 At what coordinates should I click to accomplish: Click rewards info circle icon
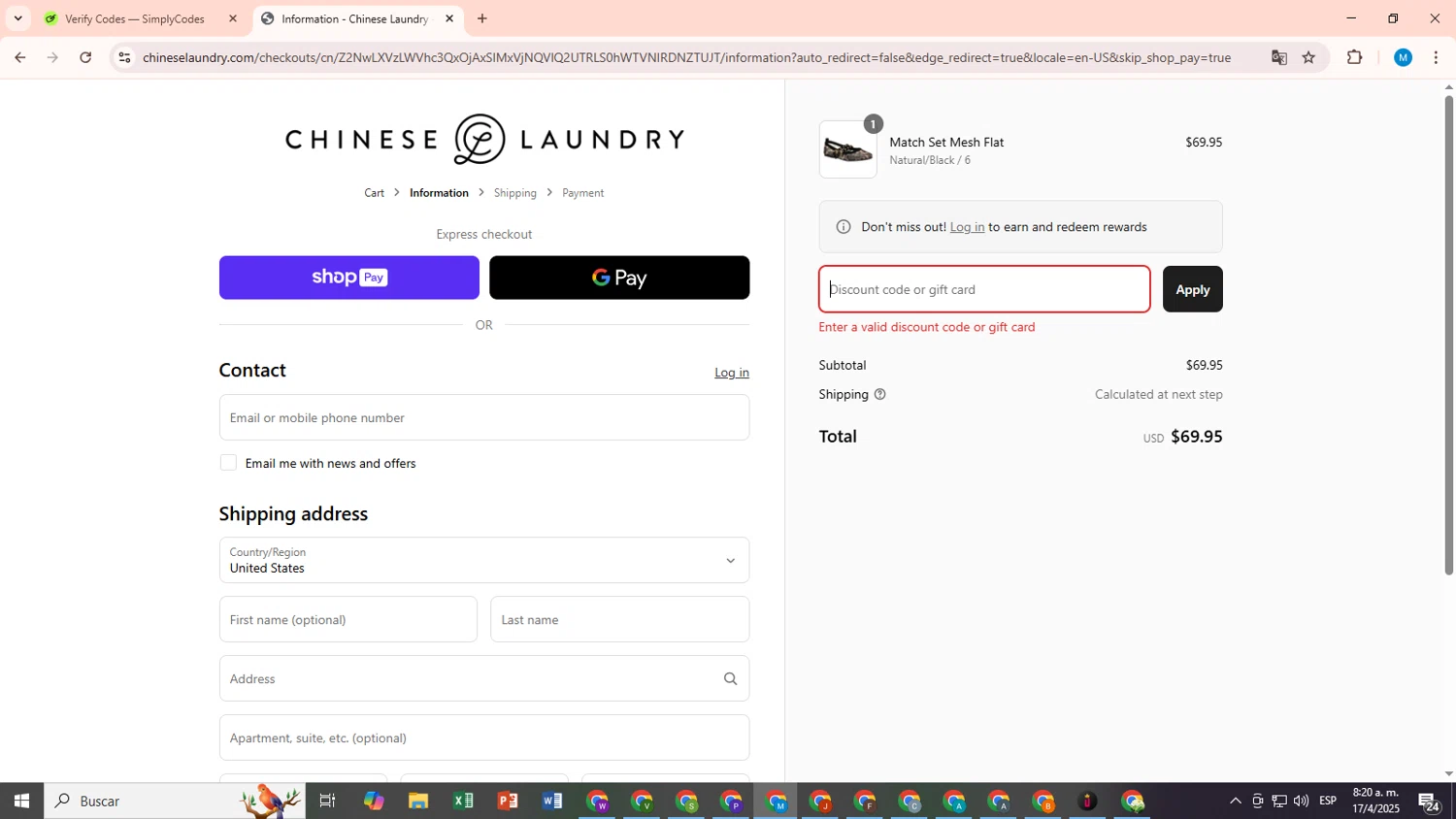844,227
